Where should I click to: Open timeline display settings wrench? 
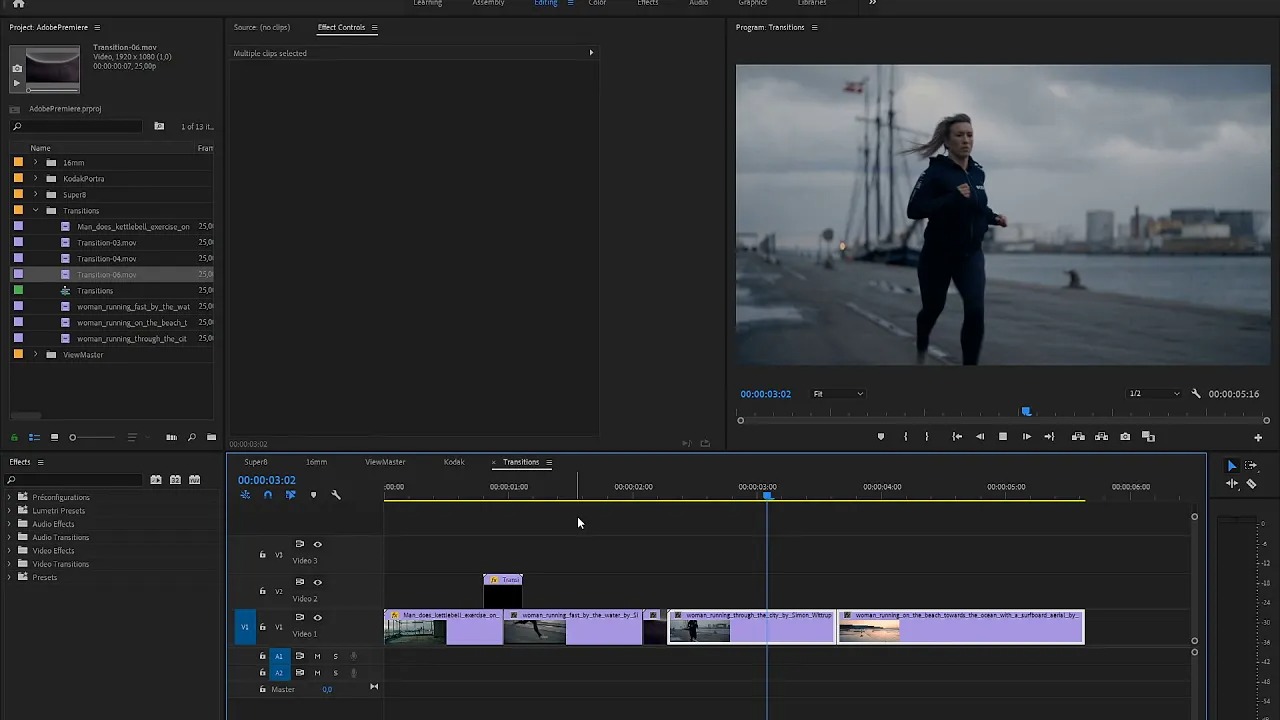[336, 495]
